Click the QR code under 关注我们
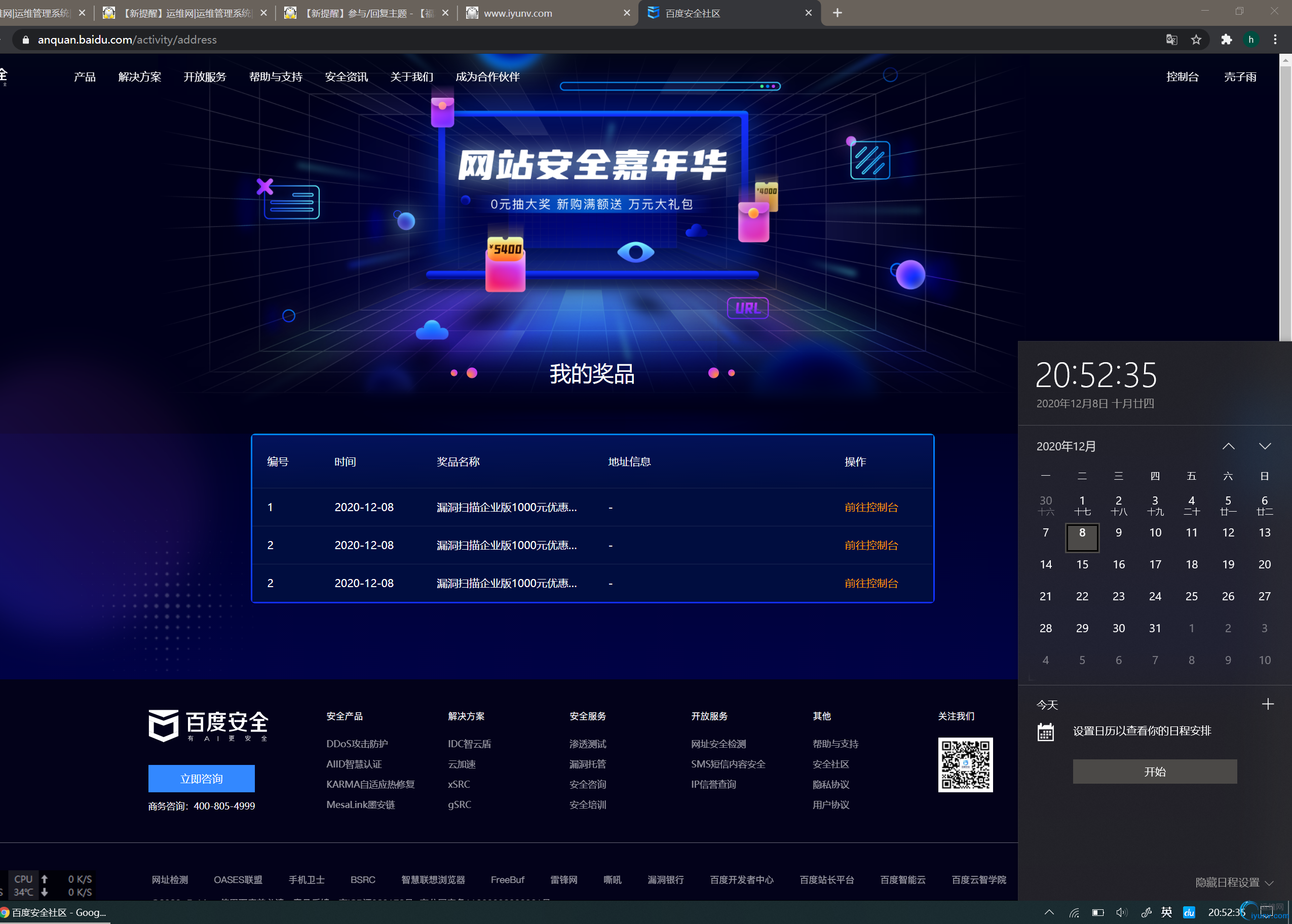 [965, 765]
